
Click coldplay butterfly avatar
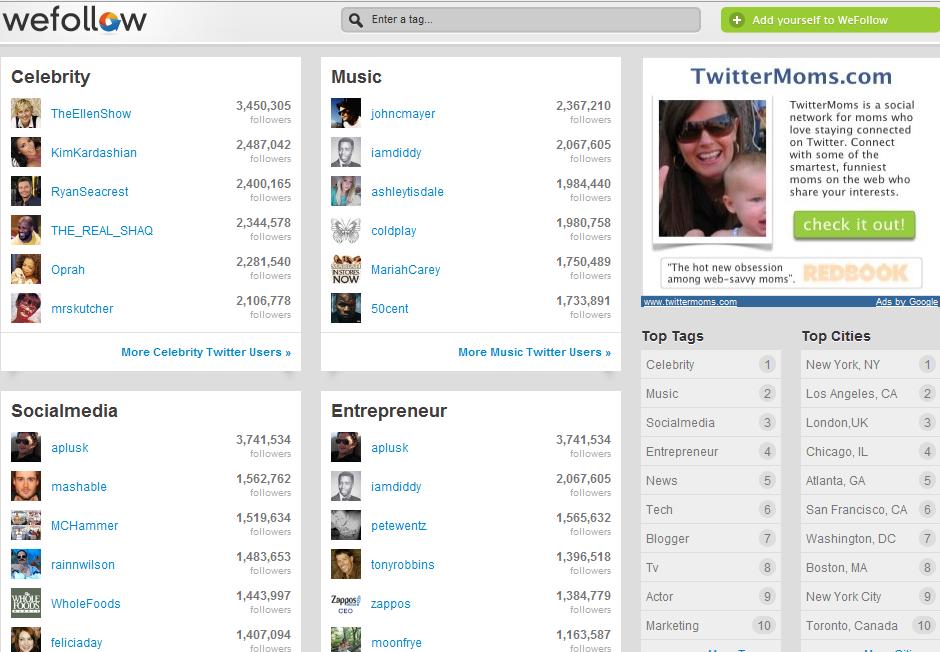coord(346,230)
